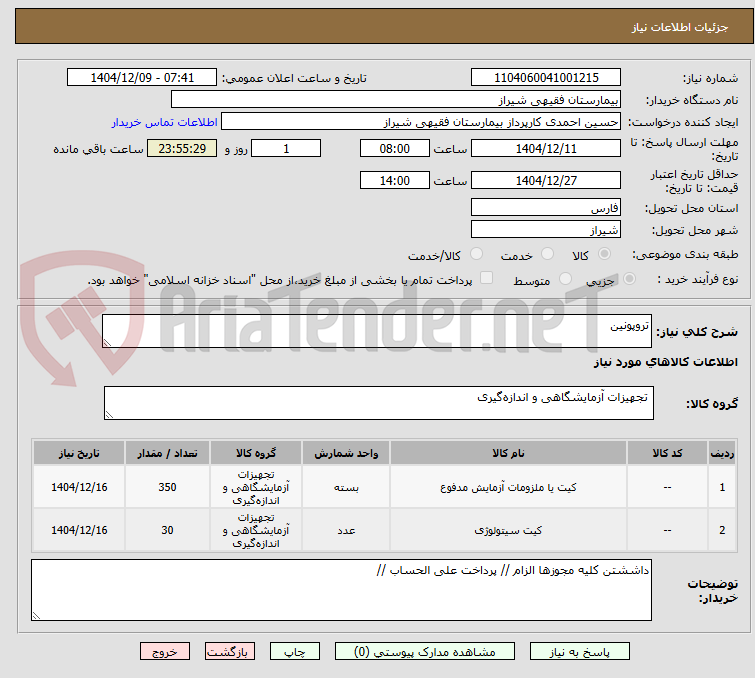Screen dimensions: 755x678
Task: Click the بیمارستان فقیهی شیراز buyer field
Action: (x=396, y=100)
